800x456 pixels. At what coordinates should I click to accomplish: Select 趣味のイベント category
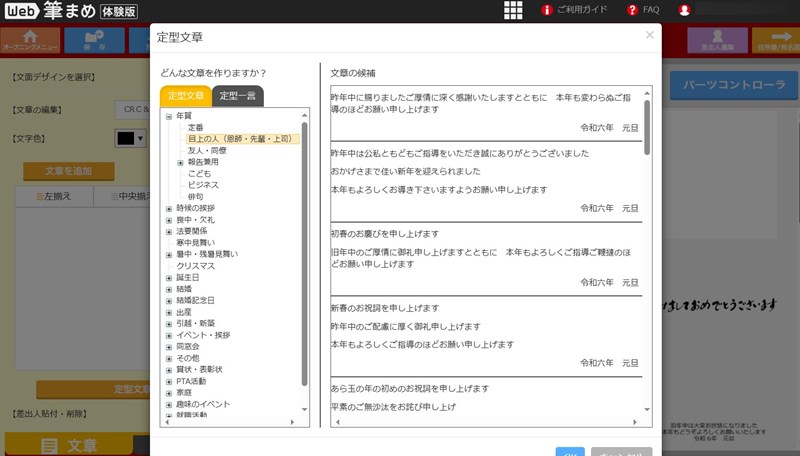(203, 404)
